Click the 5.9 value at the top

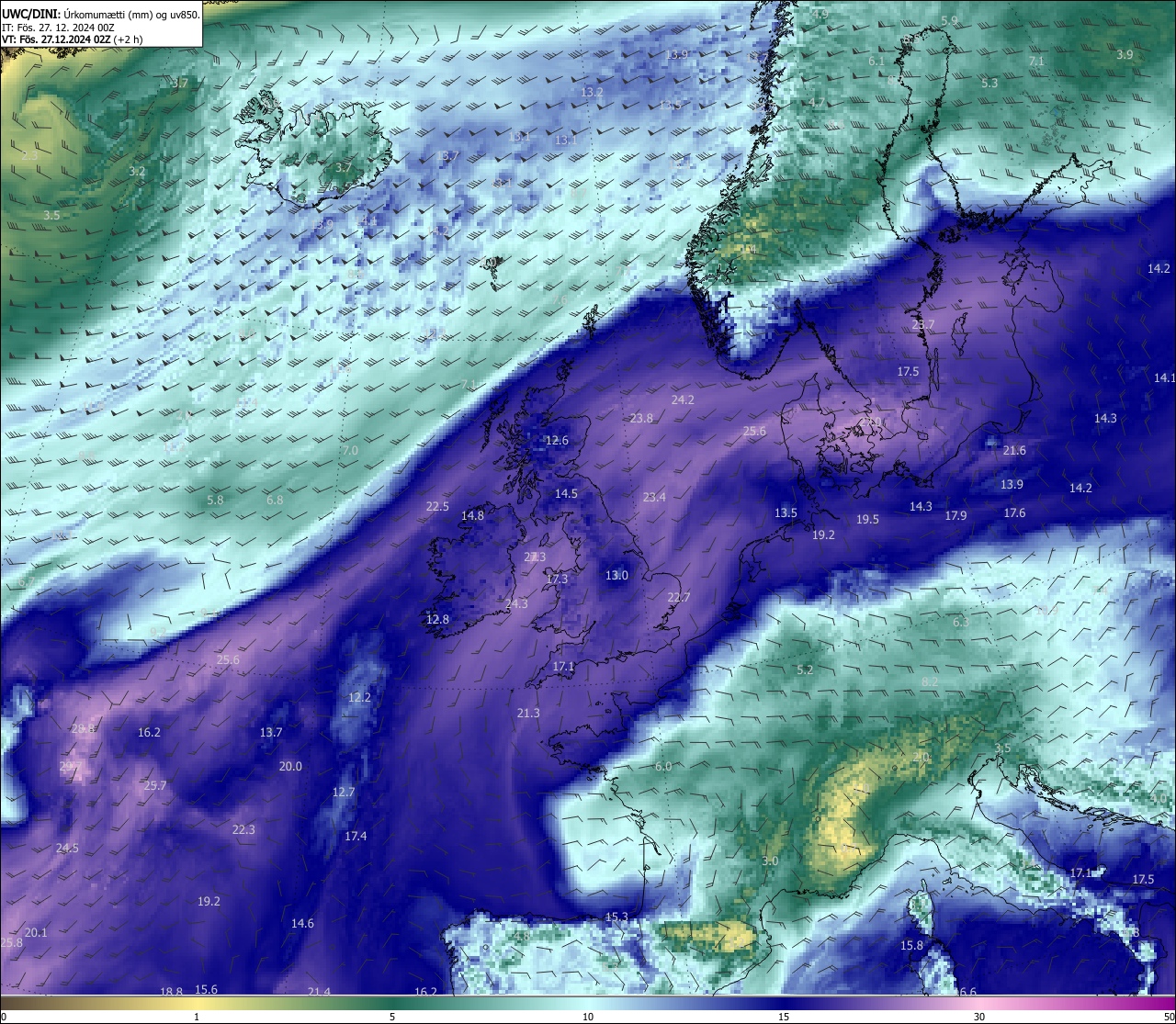[949, 21]
